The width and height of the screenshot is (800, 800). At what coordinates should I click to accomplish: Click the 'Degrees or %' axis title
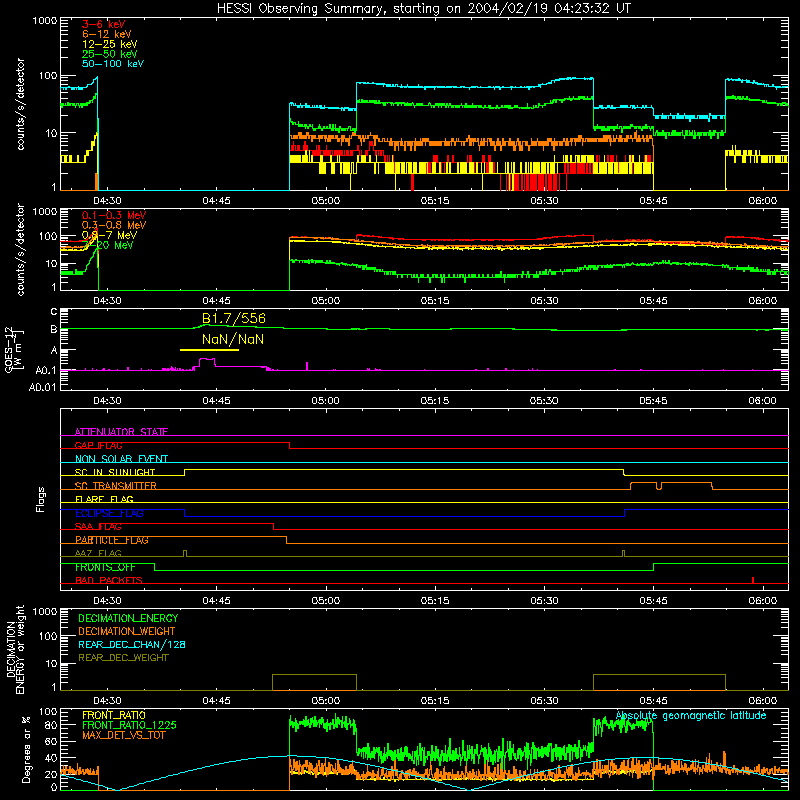click(26, 749)
